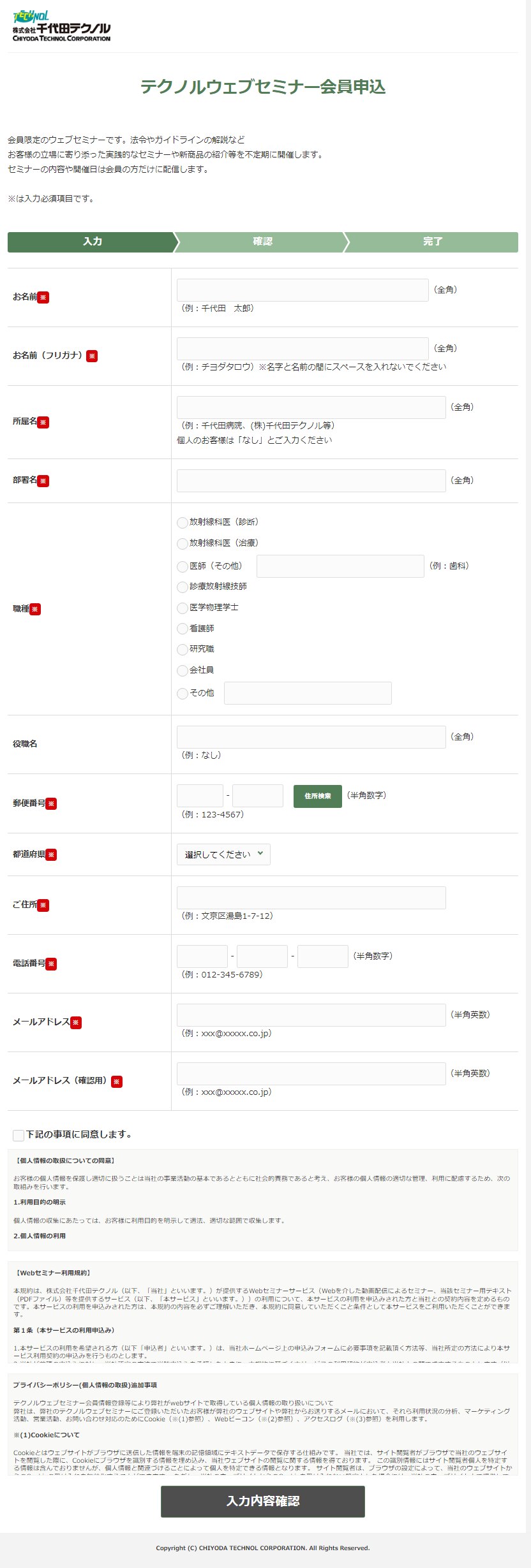The image size is (531, 1568).
Task: Click the second postal code box
Action: [x=258, y=796]
